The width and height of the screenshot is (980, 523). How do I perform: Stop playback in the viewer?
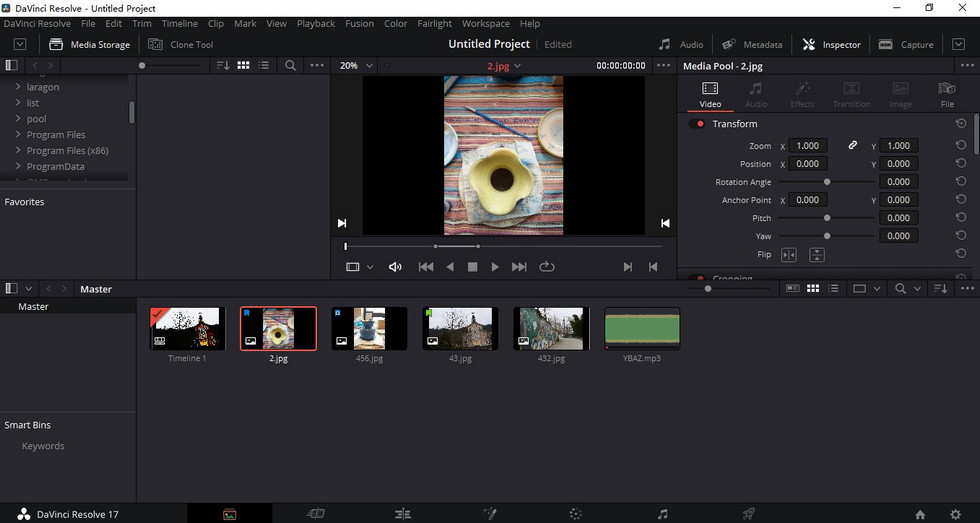(472, 267)
